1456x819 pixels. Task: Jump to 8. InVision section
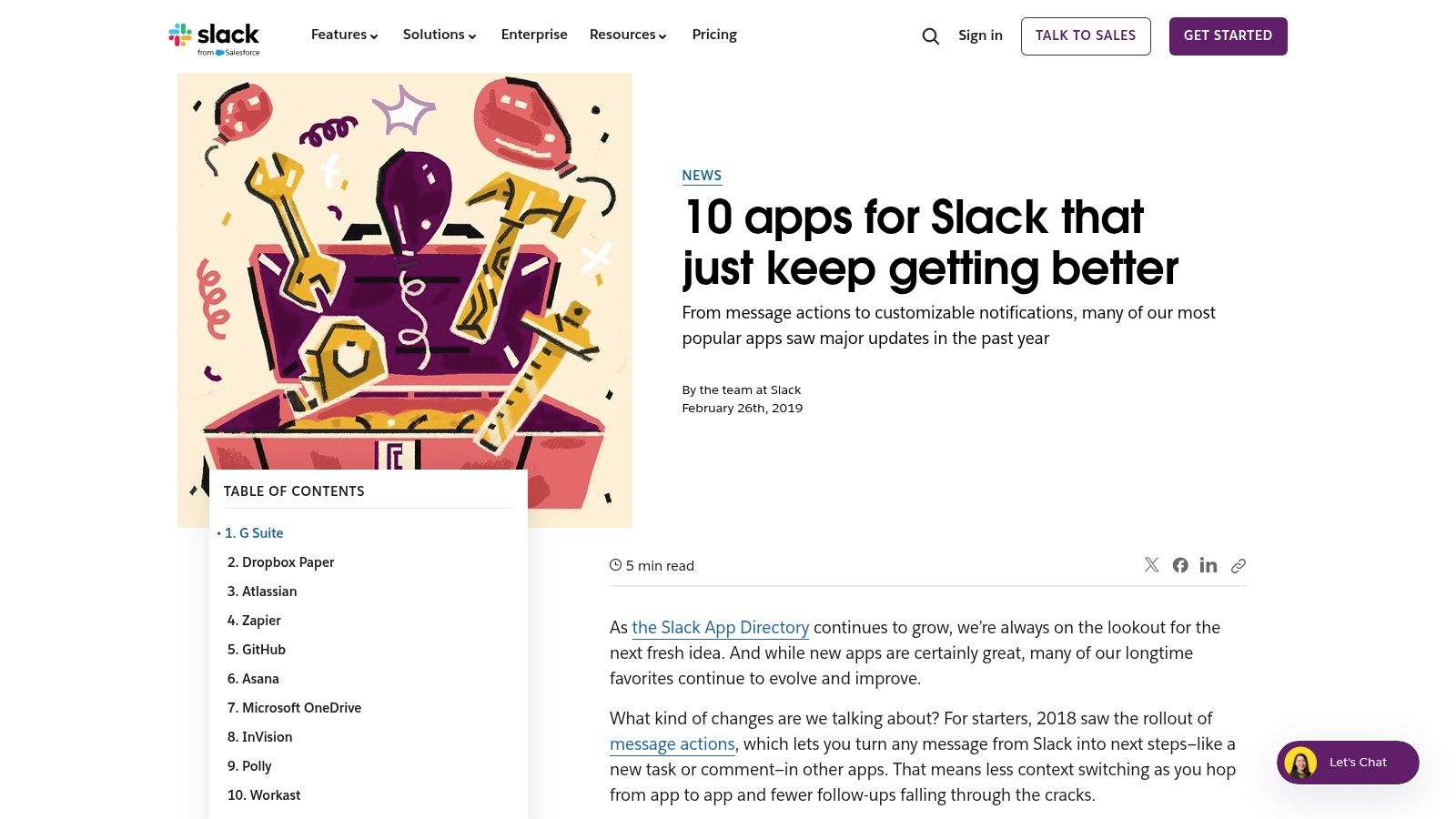click(x=259, y=737)
